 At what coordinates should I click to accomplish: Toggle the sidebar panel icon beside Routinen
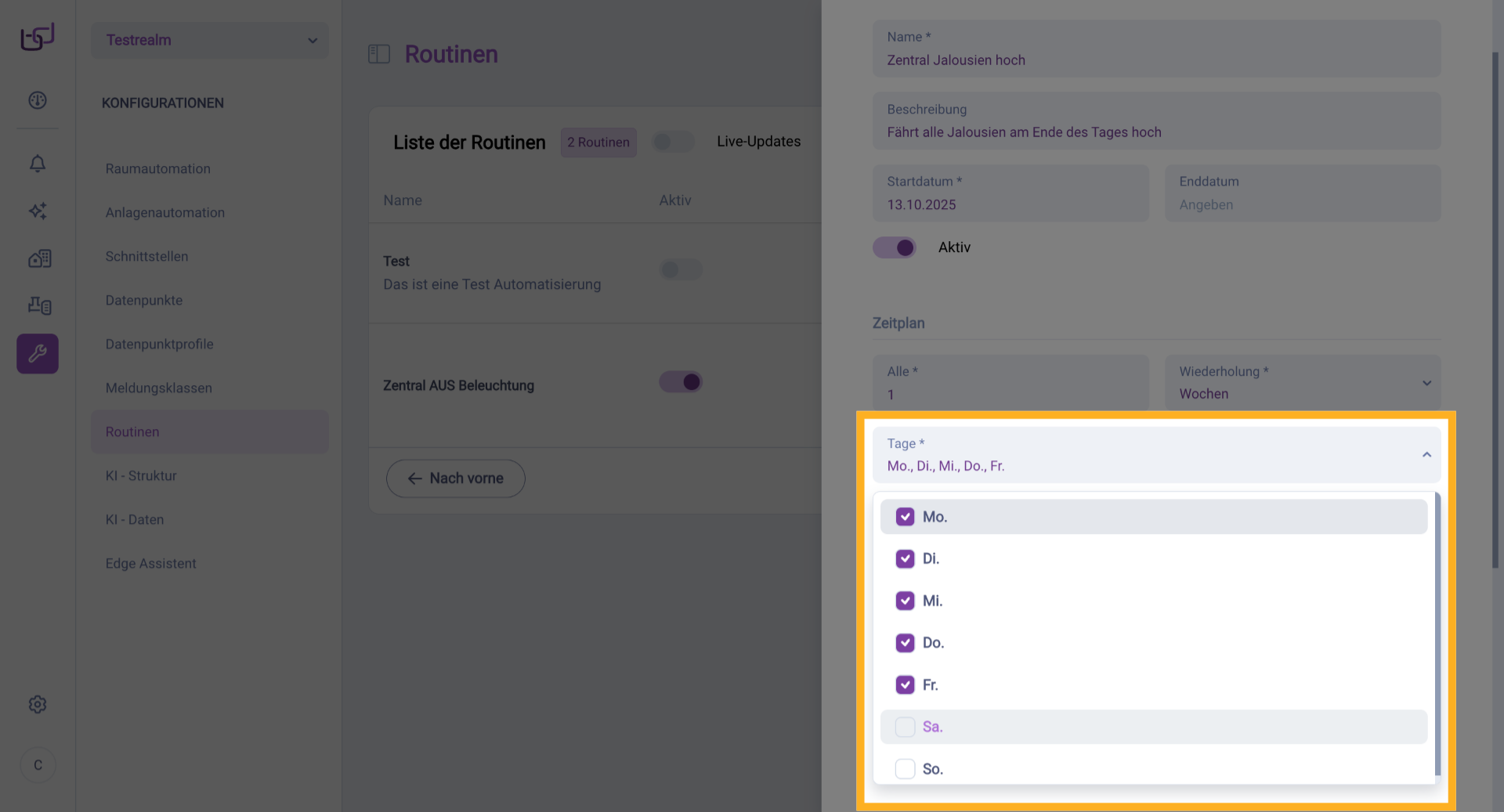click(x=379, y=54)
